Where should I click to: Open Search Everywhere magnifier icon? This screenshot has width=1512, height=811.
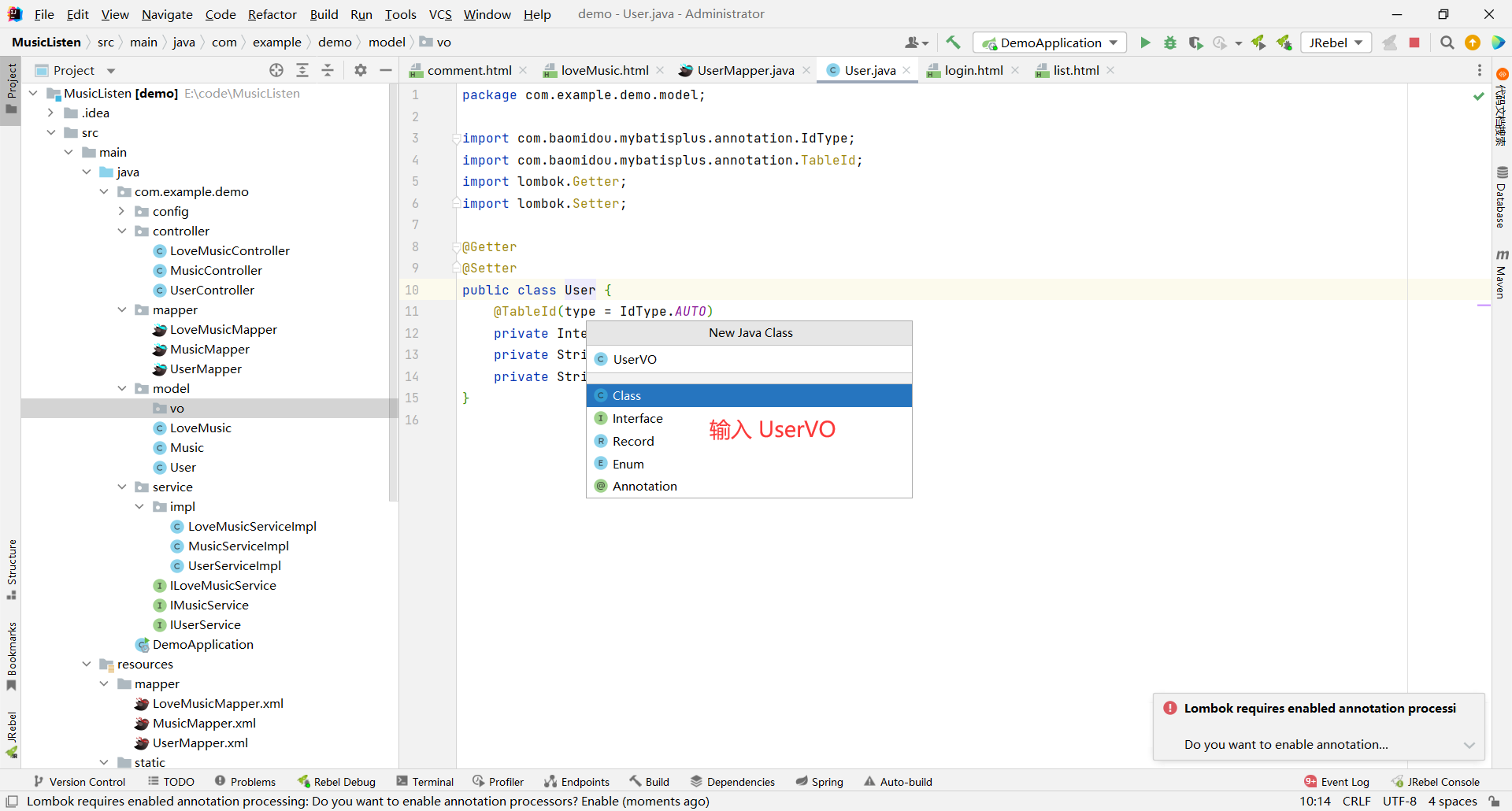click(x=1447, y=43)
